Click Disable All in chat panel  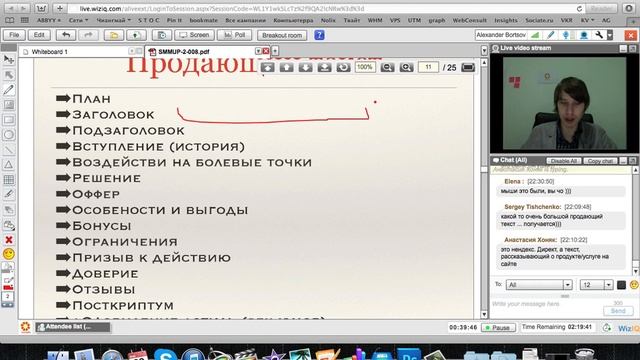564,161
